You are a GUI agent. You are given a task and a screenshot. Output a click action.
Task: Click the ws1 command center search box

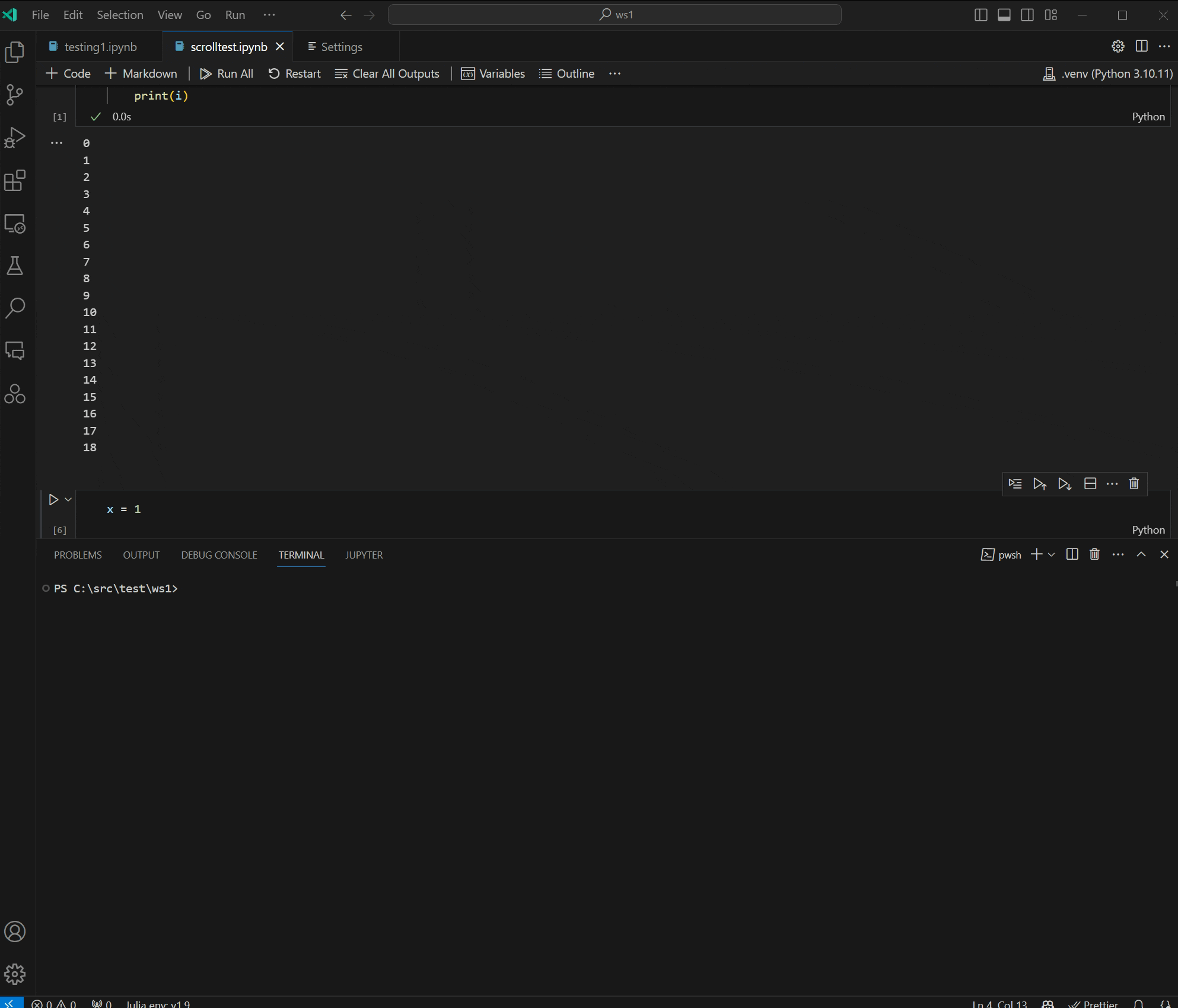click(x=615, y=15)
